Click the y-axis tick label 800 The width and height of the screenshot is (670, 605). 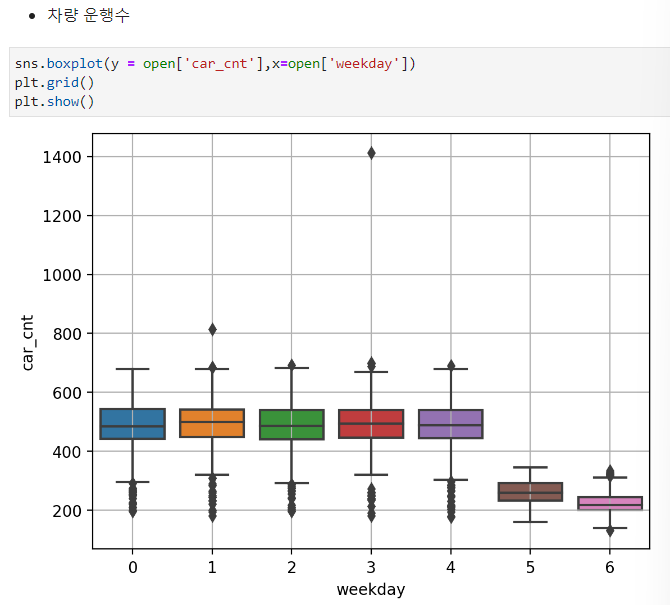point(67,334)
